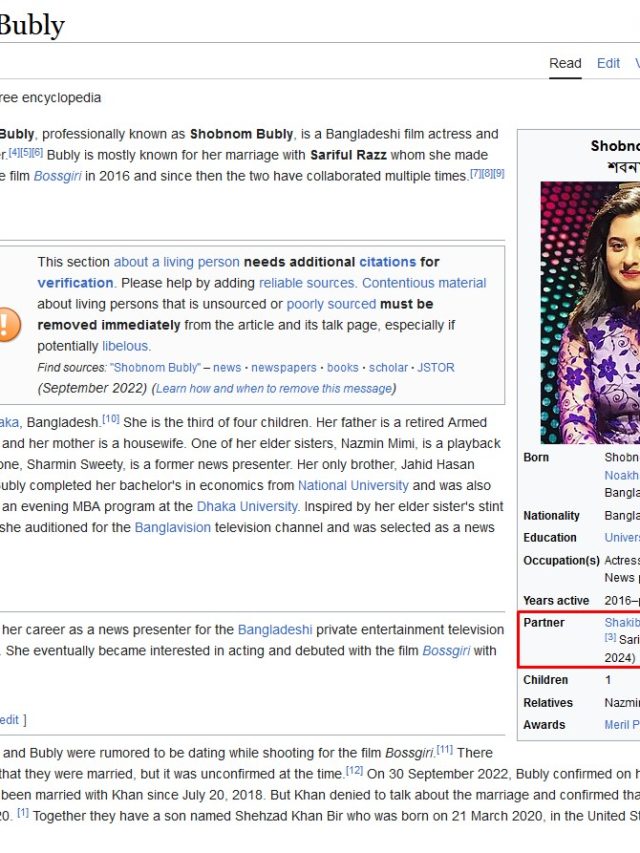Select the 'Occupation(s)' infobox label
Viewport: 640px width, 853px height.
click(x=562, y=560)
